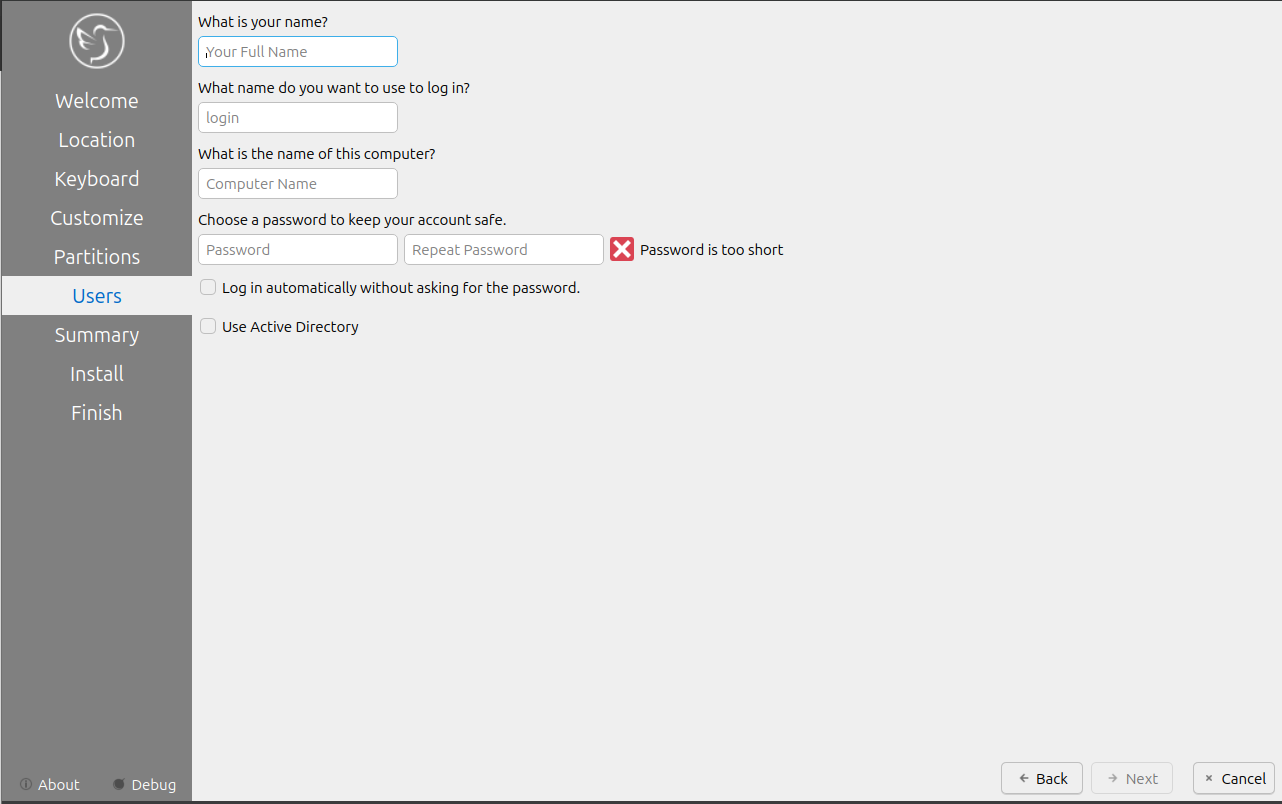
Task: Jump to the Partitions step
Action: (x=96, y=257)
